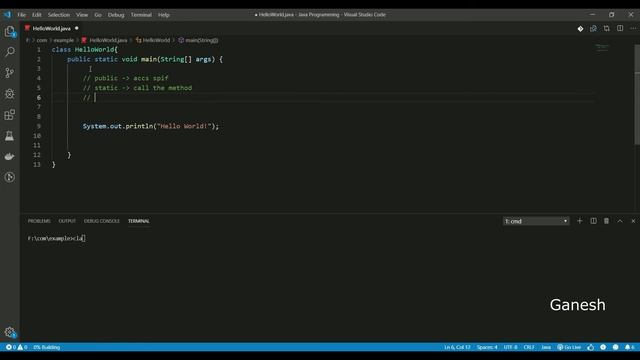Click 'Spaces: 4' indentation in status bar
Viewport: 640px width, 360px height.
coord(487,347)
